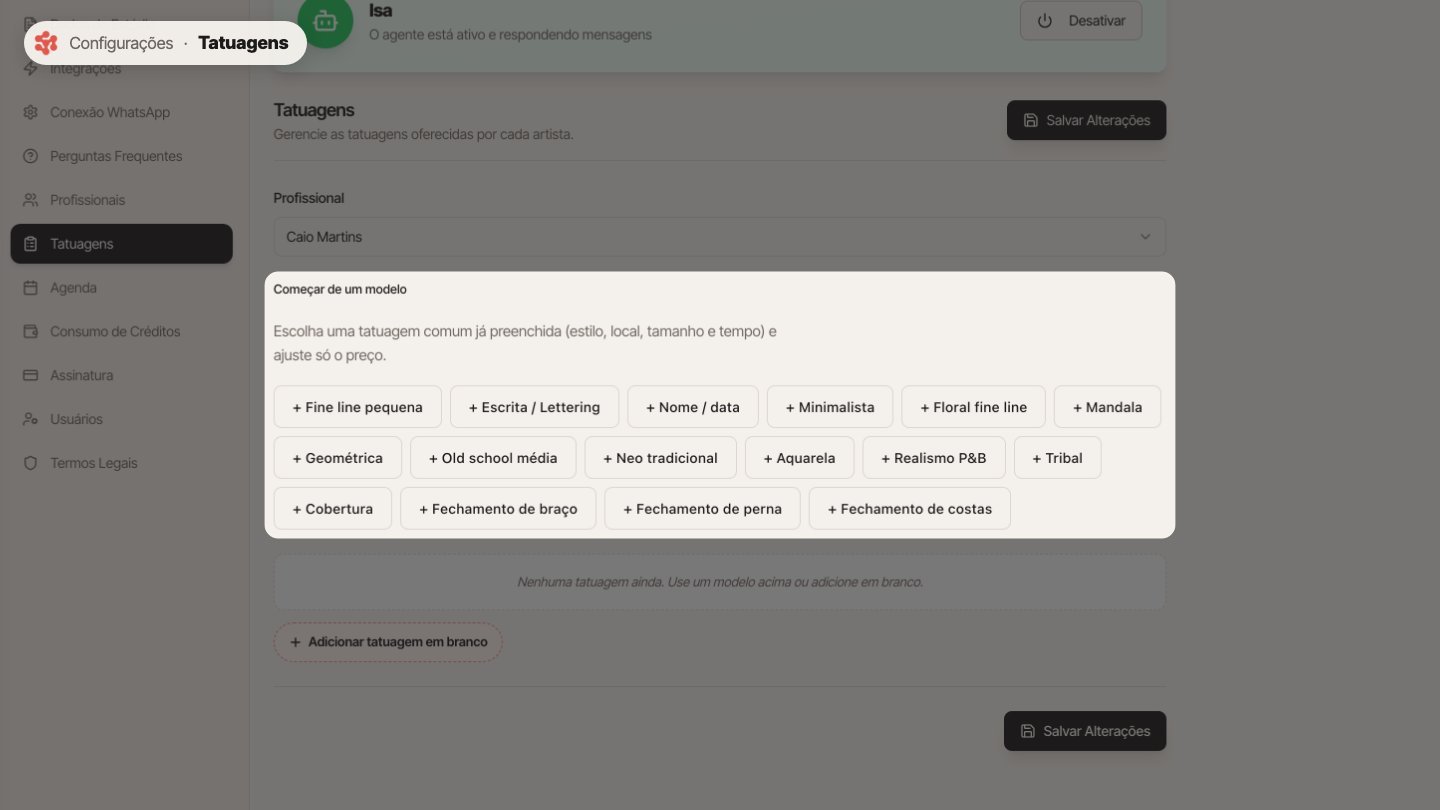
Task: Add the Fechamento de costas template
Action: coord(910,509)
